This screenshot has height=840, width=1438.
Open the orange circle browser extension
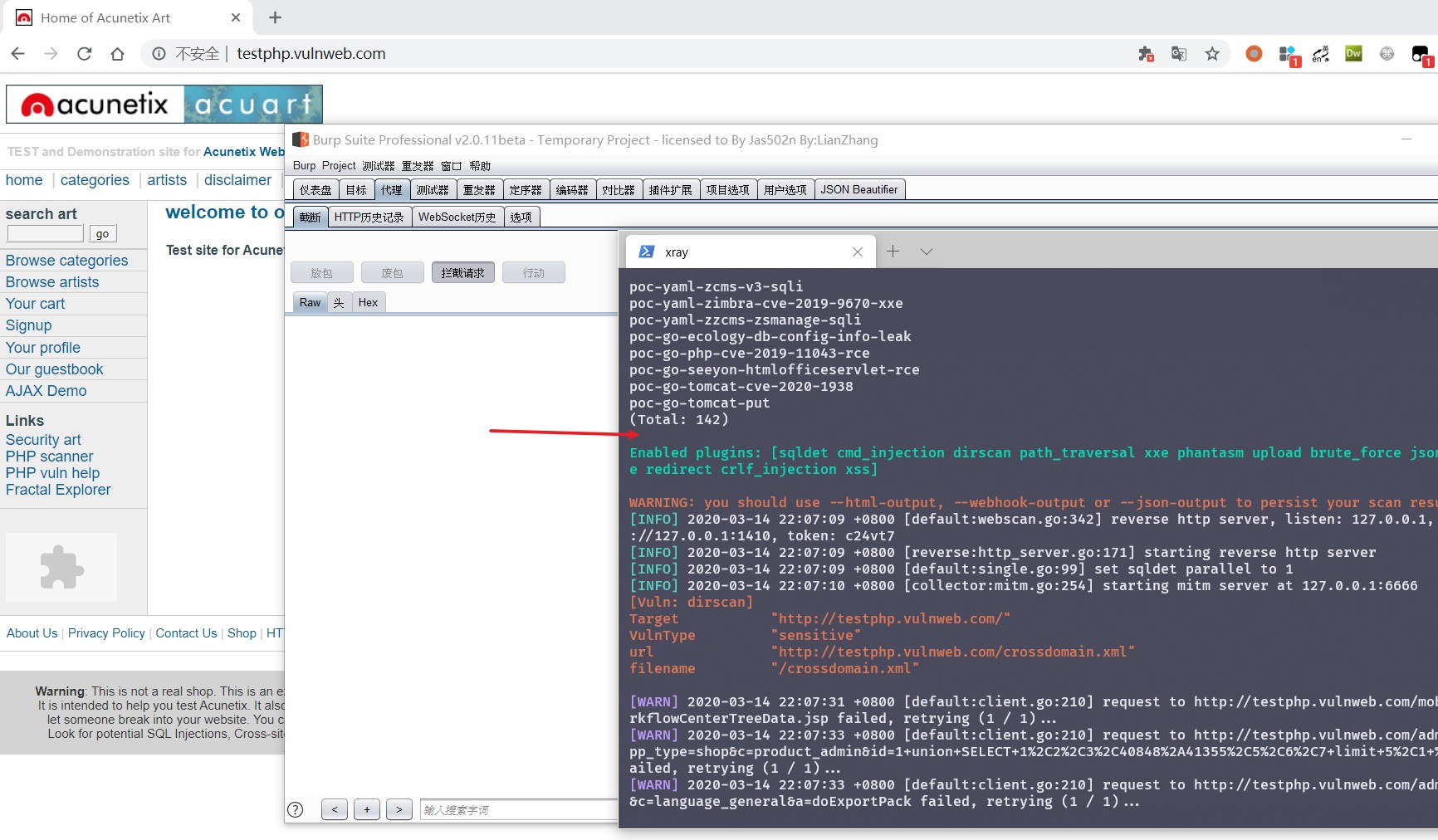coord(1254,54)
